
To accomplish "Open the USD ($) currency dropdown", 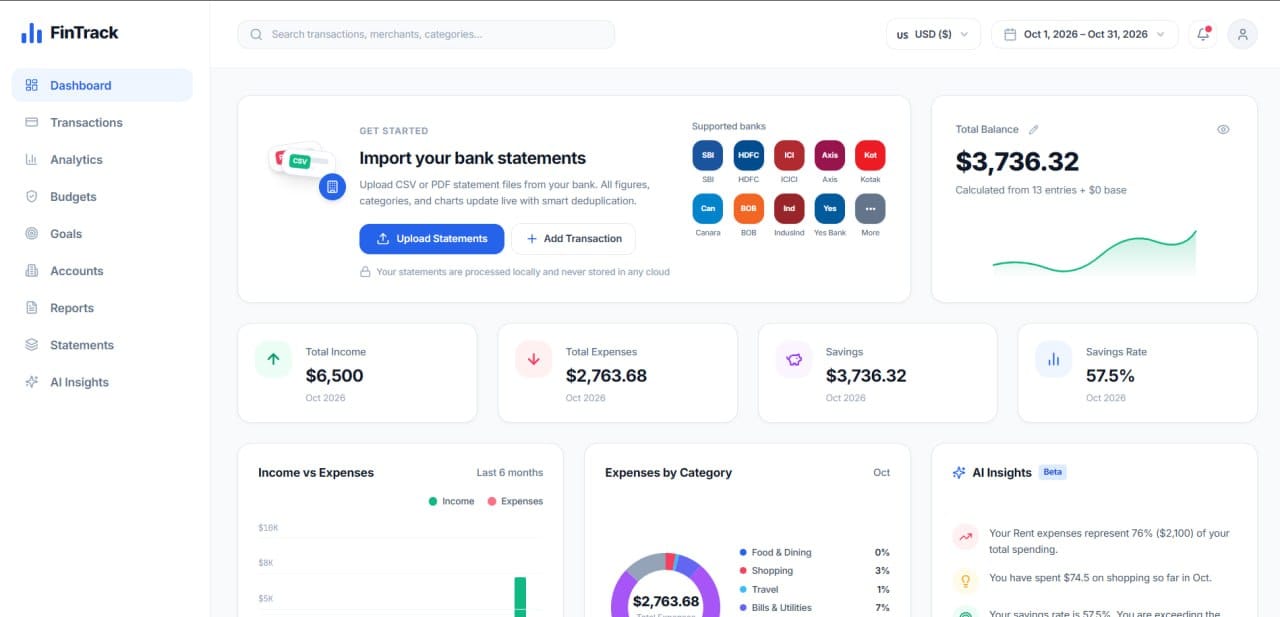I will tap(933, 34).
